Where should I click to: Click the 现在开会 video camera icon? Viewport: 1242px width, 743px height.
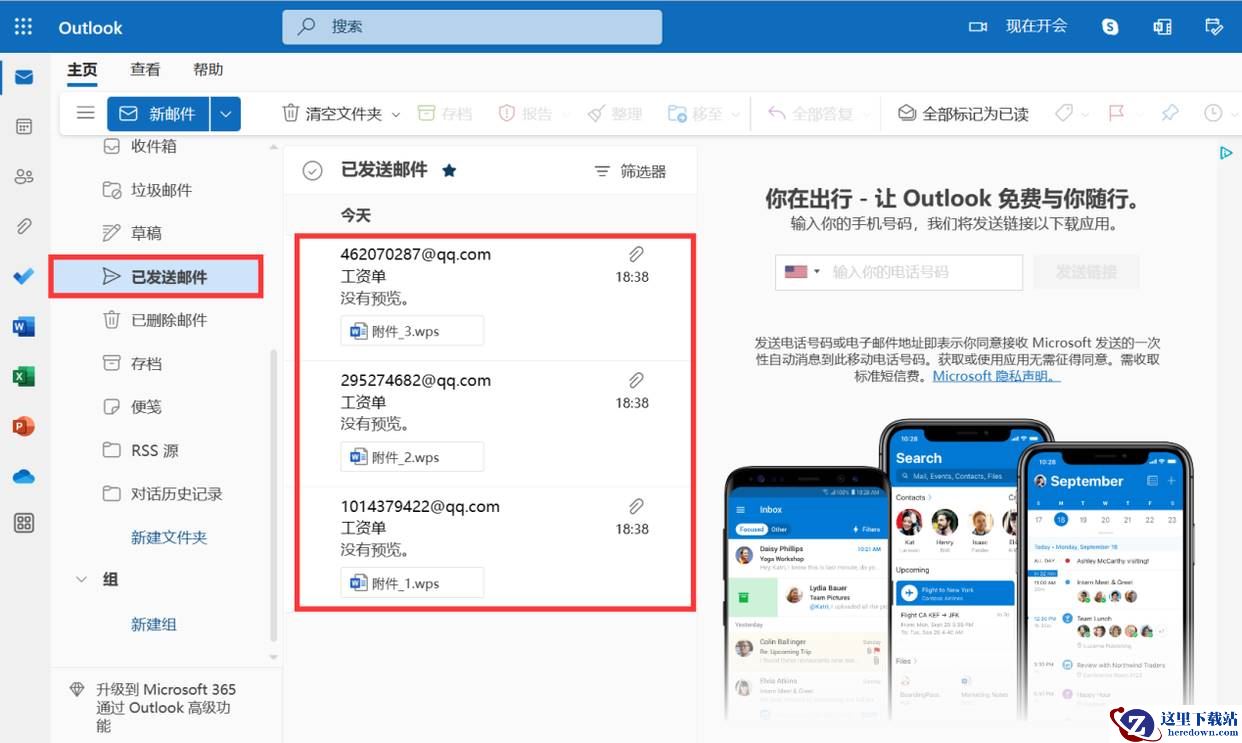978,27
